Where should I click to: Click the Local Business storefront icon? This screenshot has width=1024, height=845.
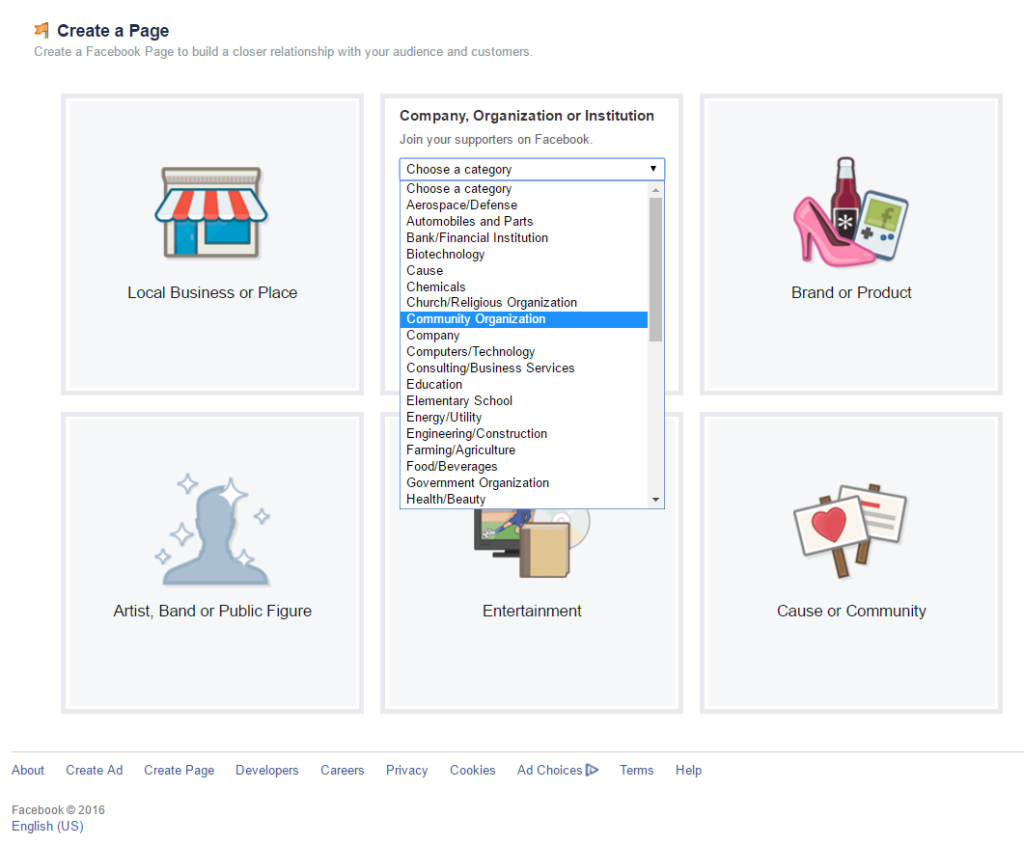pos(211,212)
